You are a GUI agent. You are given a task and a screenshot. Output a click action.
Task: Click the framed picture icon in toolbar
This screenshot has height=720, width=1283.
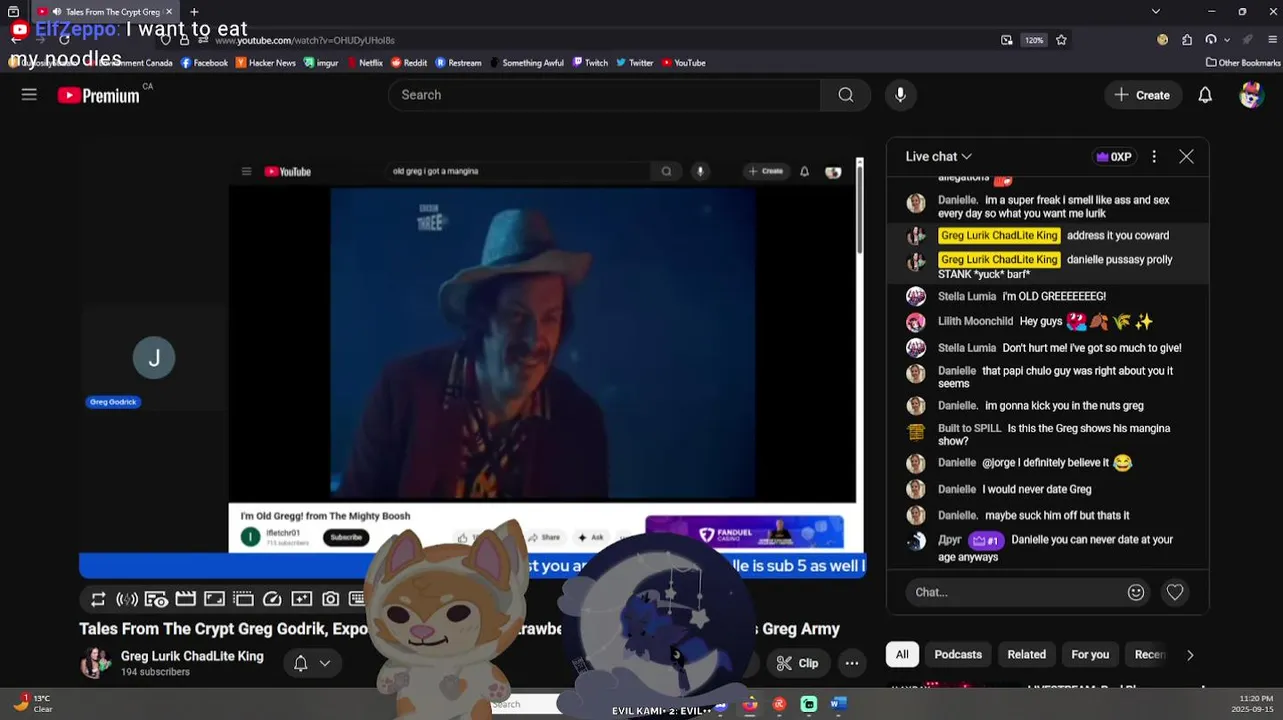[x=214, y=599]
